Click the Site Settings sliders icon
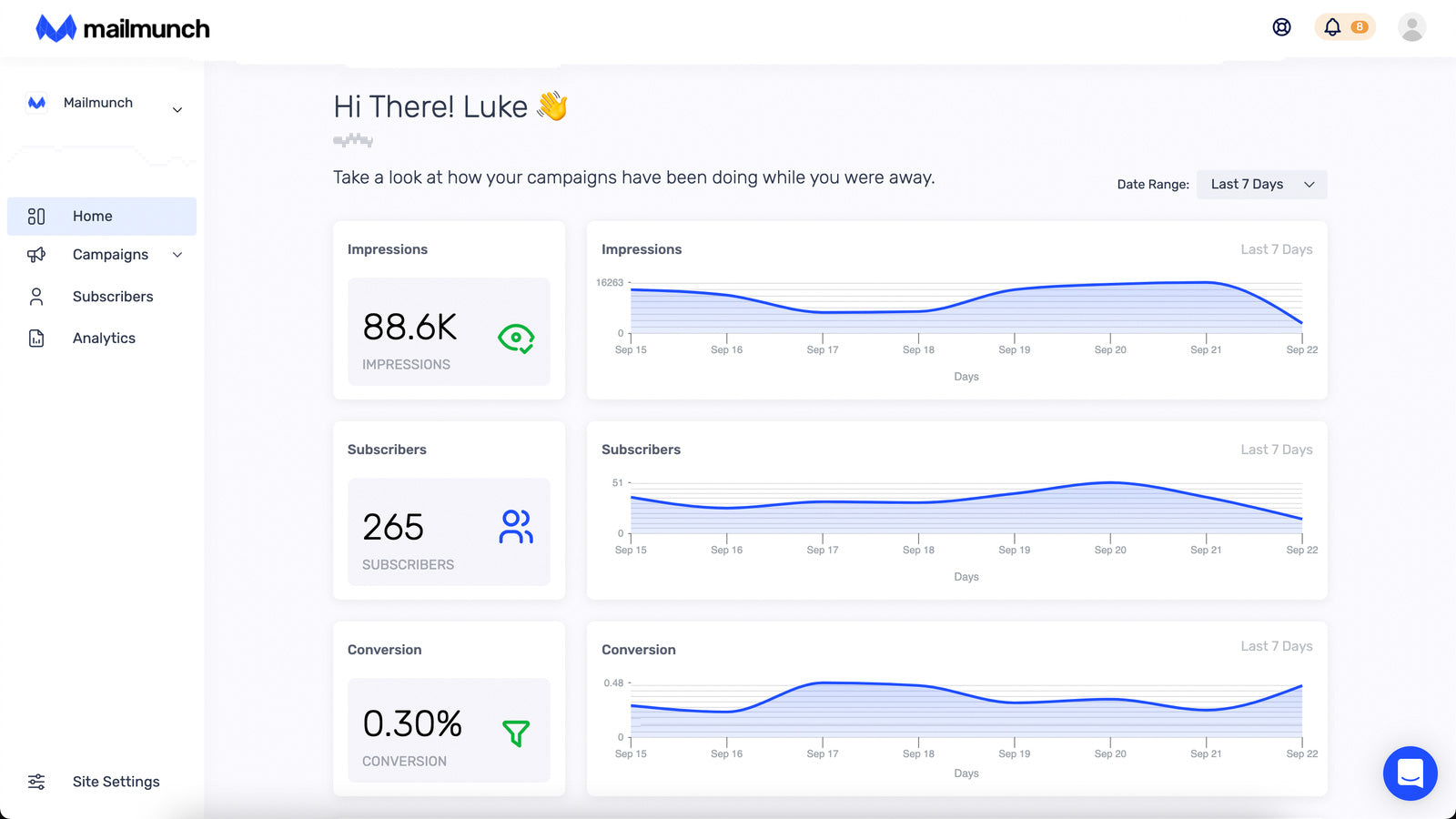The height and width of the screenshot is (819, 1456). coord(36,781)
